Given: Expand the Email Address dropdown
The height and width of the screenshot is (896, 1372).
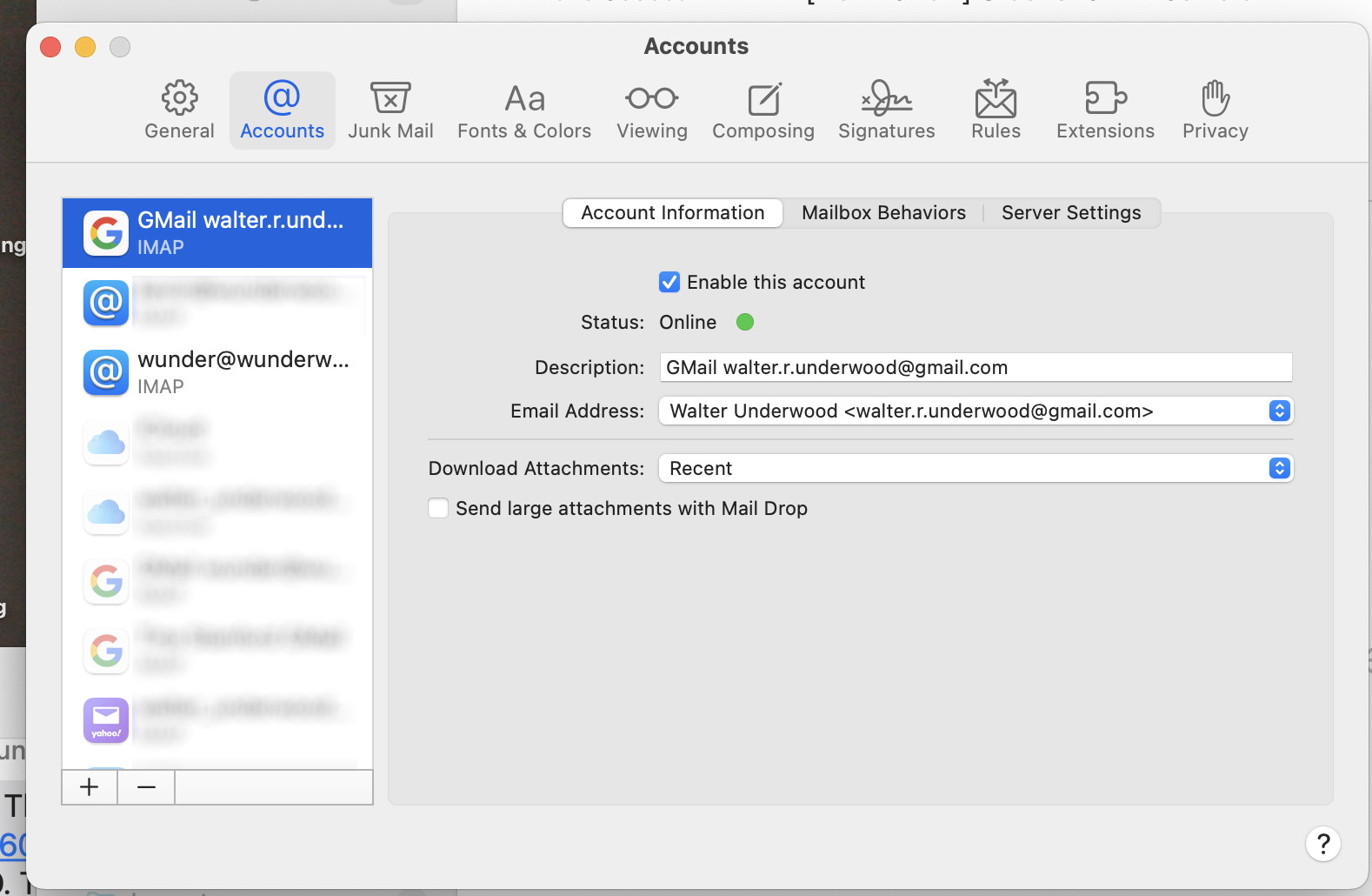Looking at the screenshot, I should (x=975, y=411).
